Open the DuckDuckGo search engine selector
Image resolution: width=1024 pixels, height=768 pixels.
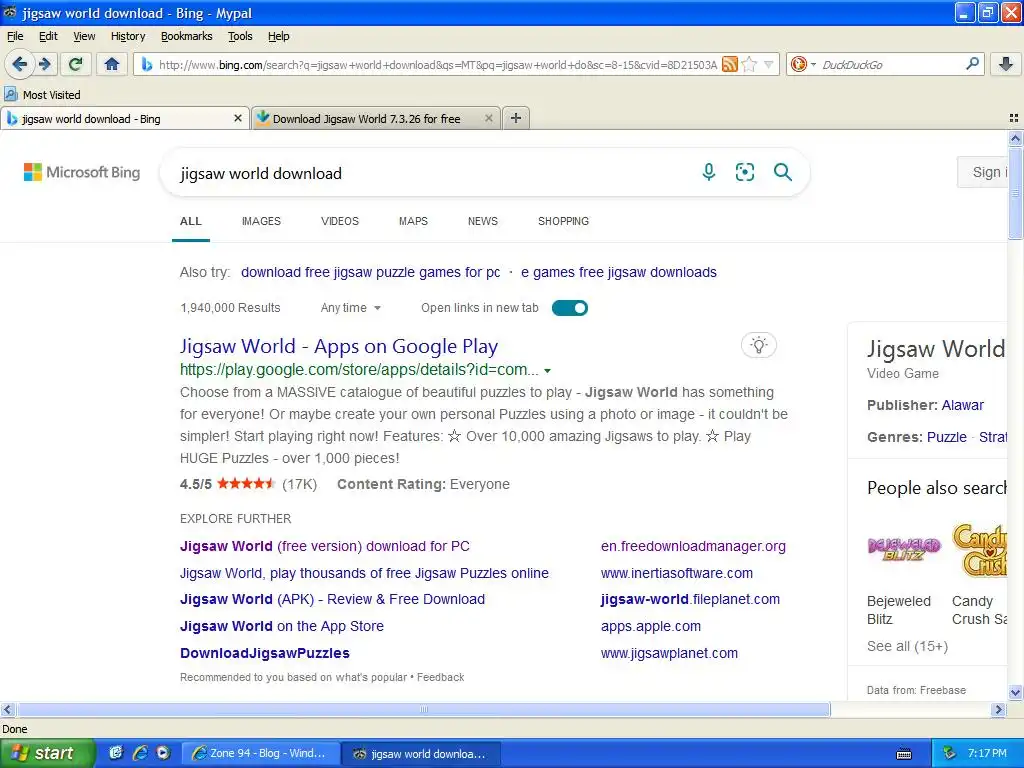click(x=803, y=64)
